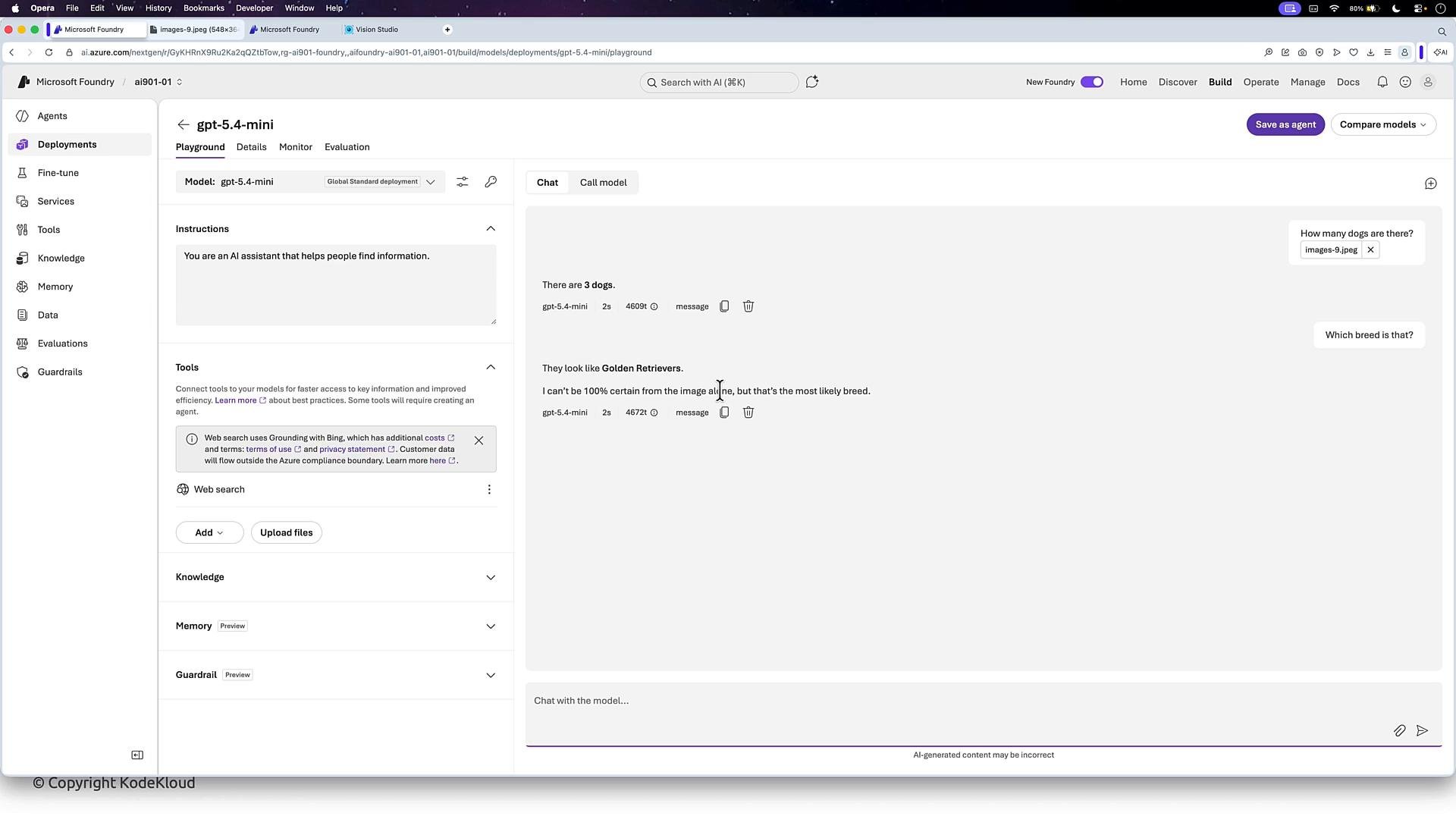This screenshot has width=1456, height=819.
Task: Send the chat message with arrow icon
Action: click(x=1422, y=731)
